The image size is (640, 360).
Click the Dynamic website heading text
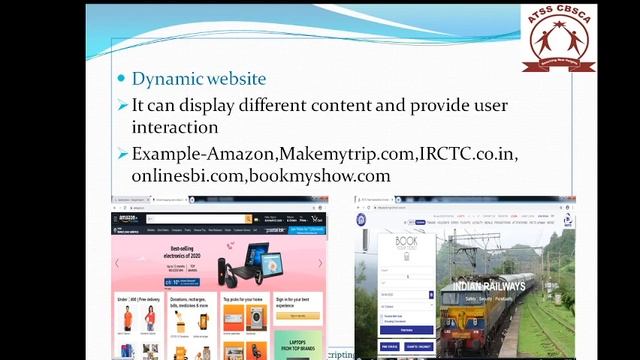199,79
